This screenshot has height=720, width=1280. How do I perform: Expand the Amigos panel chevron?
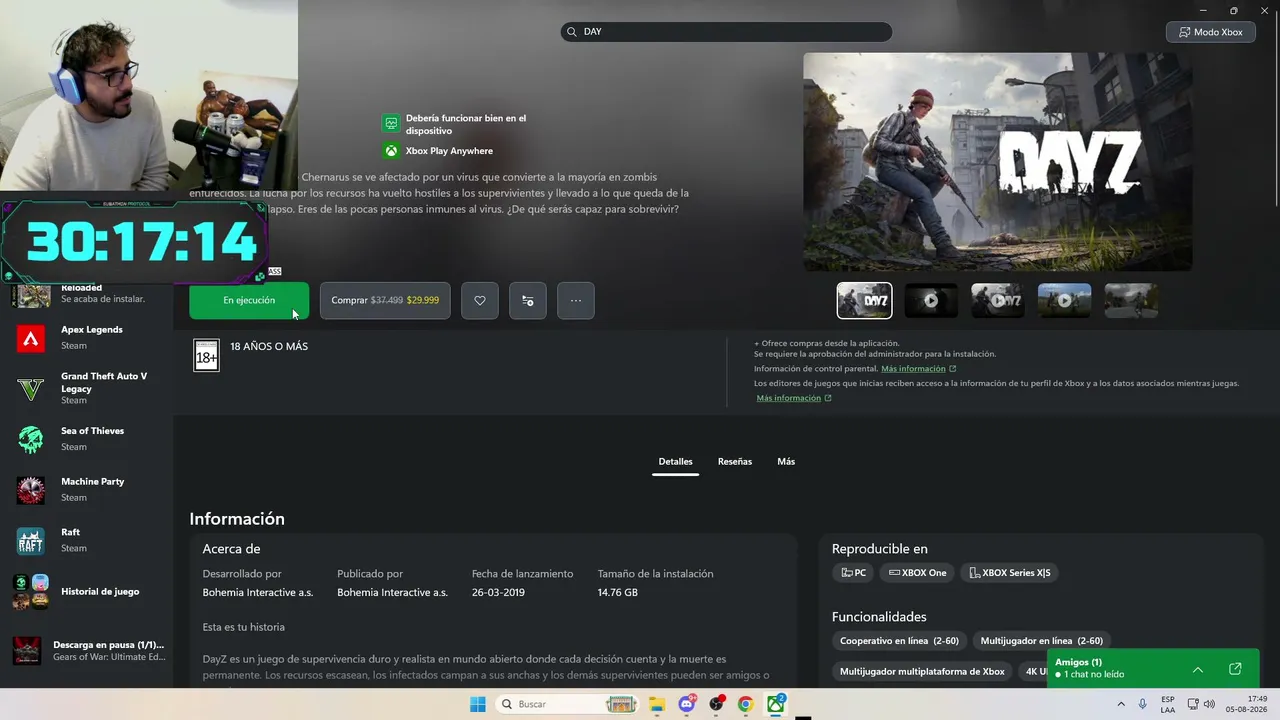click(1198, 669)
